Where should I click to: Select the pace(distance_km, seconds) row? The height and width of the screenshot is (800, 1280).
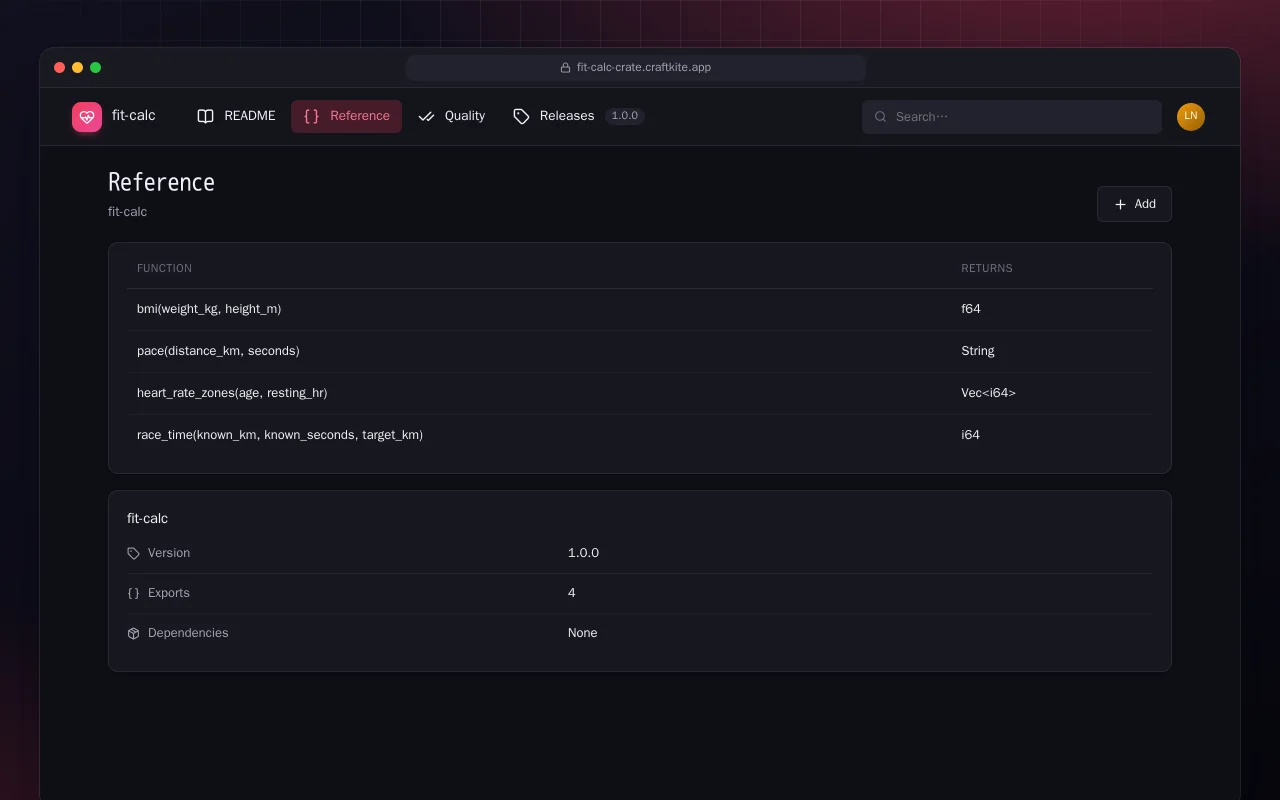(x=640, y=351)
